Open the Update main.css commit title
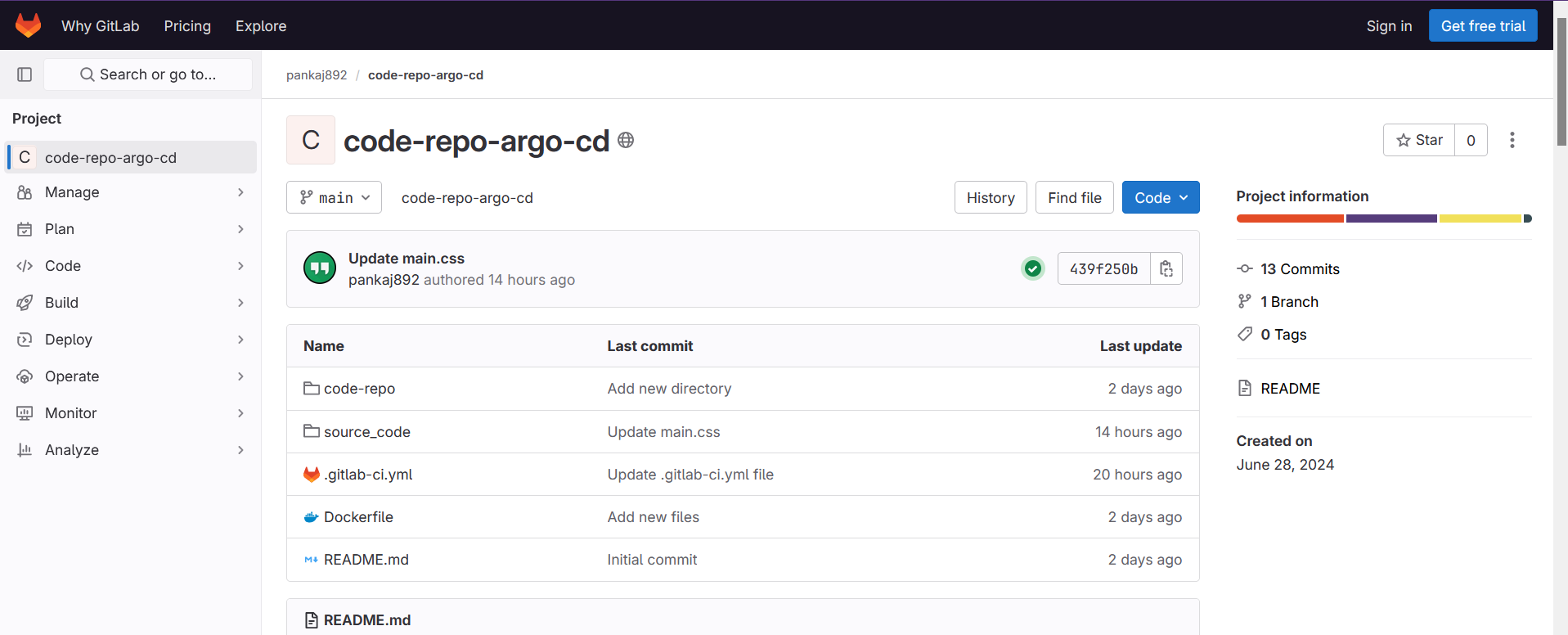The width and height of the screenshot is (1568, 635). click(x=407, y=259)
